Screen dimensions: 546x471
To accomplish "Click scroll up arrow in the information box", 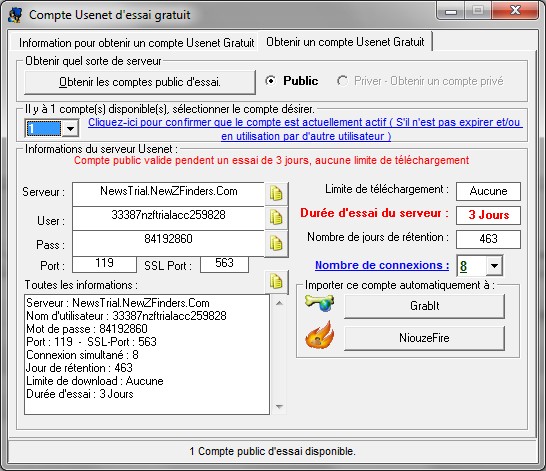I will pyautogui.click(x=279, y=303).
